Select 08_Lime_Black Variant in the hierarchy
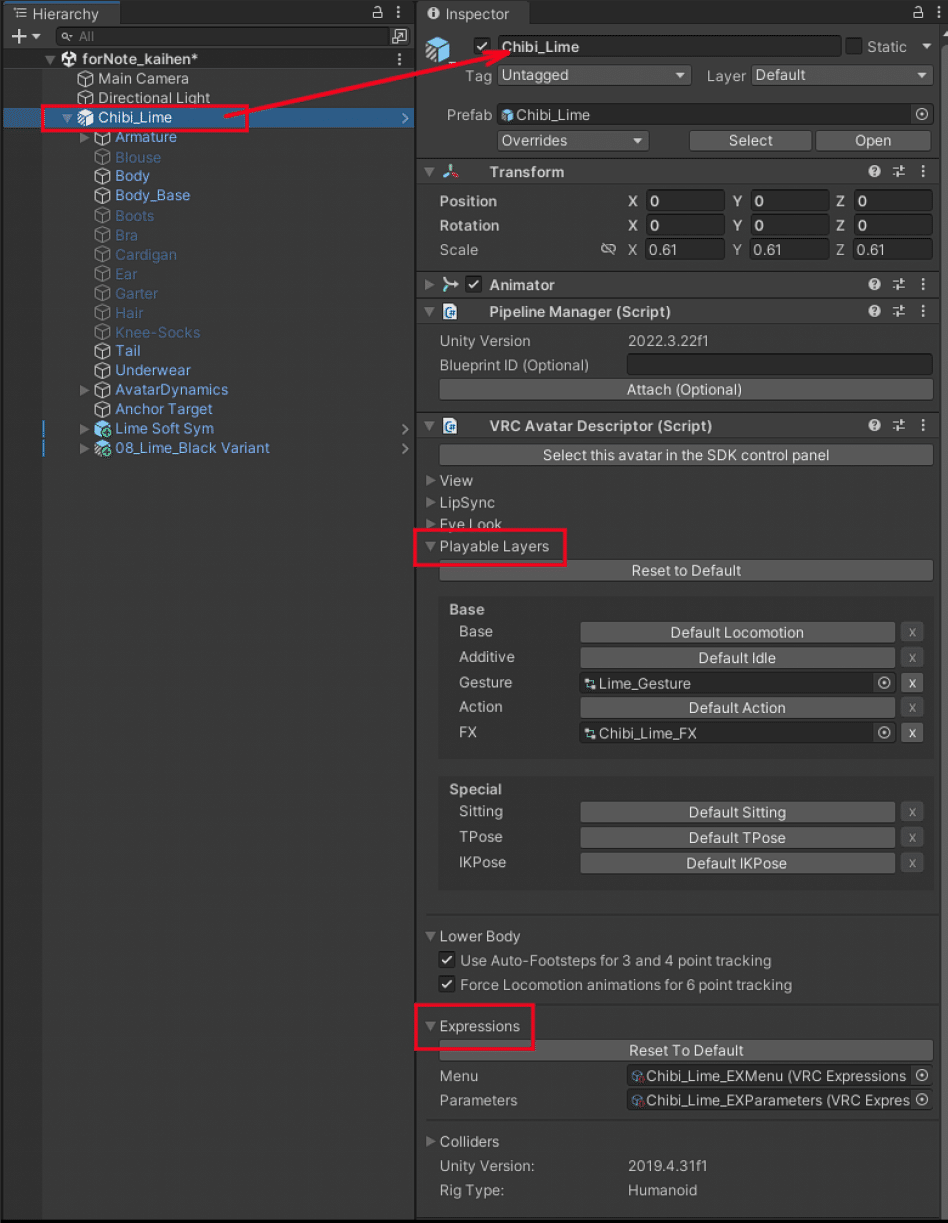 point(192,448)
